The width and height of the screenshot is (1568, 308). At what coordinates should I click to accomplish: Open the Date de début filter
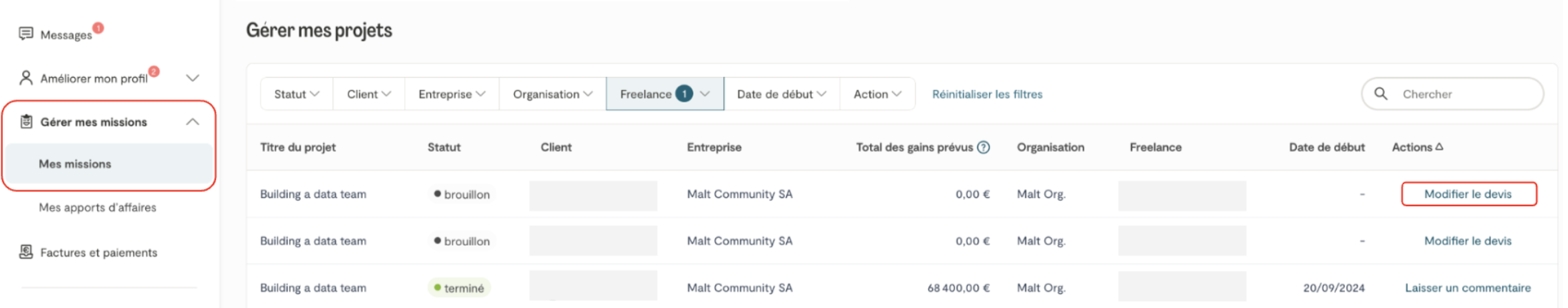click(x=781, y=94)
